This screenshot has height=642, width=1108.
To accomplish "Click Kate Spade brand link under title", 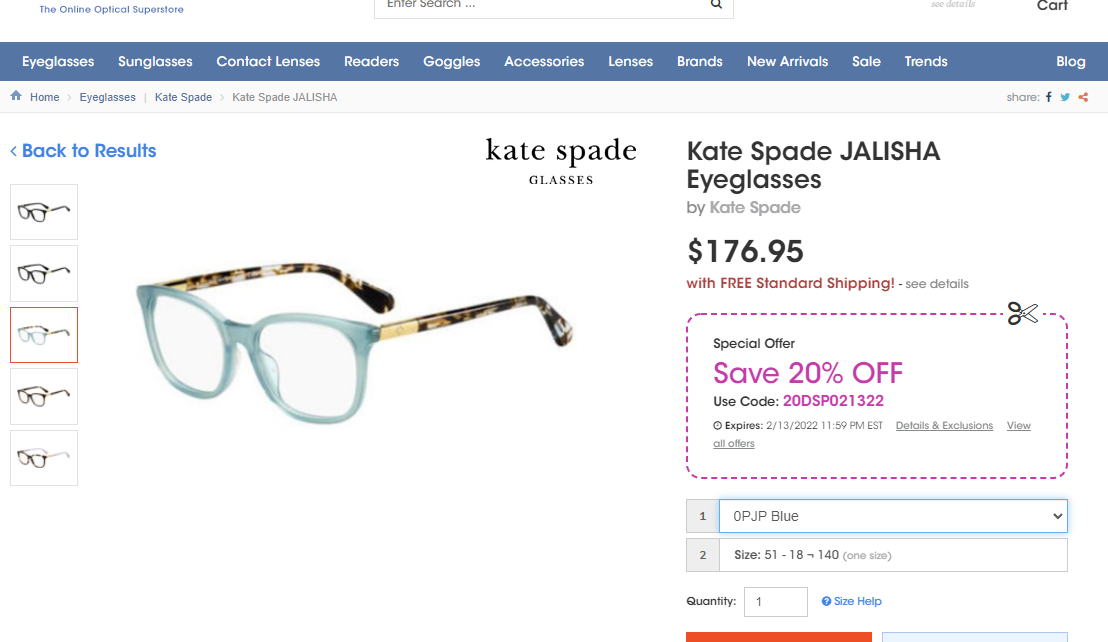I will pos(755,208).
